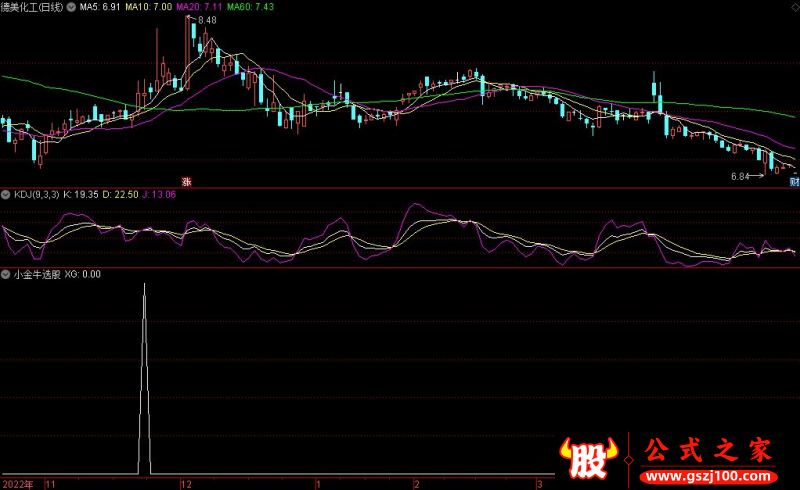Click the 2022年 year label on timeline

[17, 483]
